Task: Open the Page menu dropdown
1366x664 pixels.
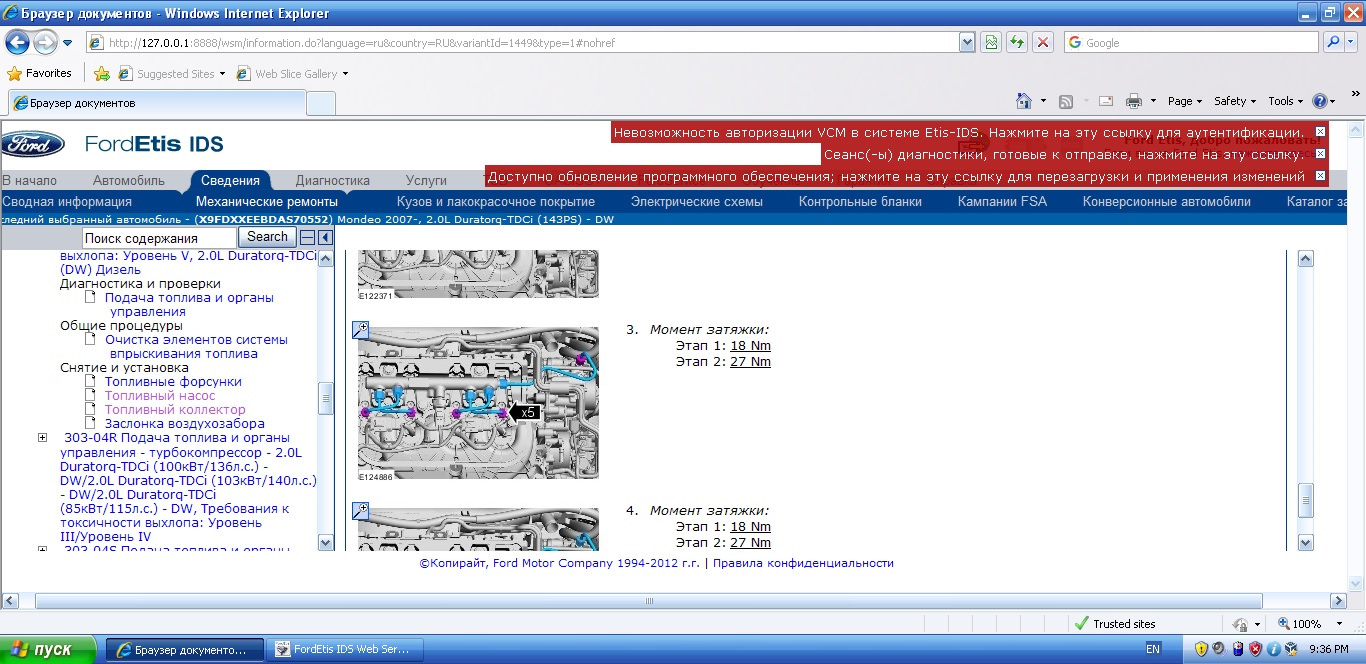Action: [1185, 101]
